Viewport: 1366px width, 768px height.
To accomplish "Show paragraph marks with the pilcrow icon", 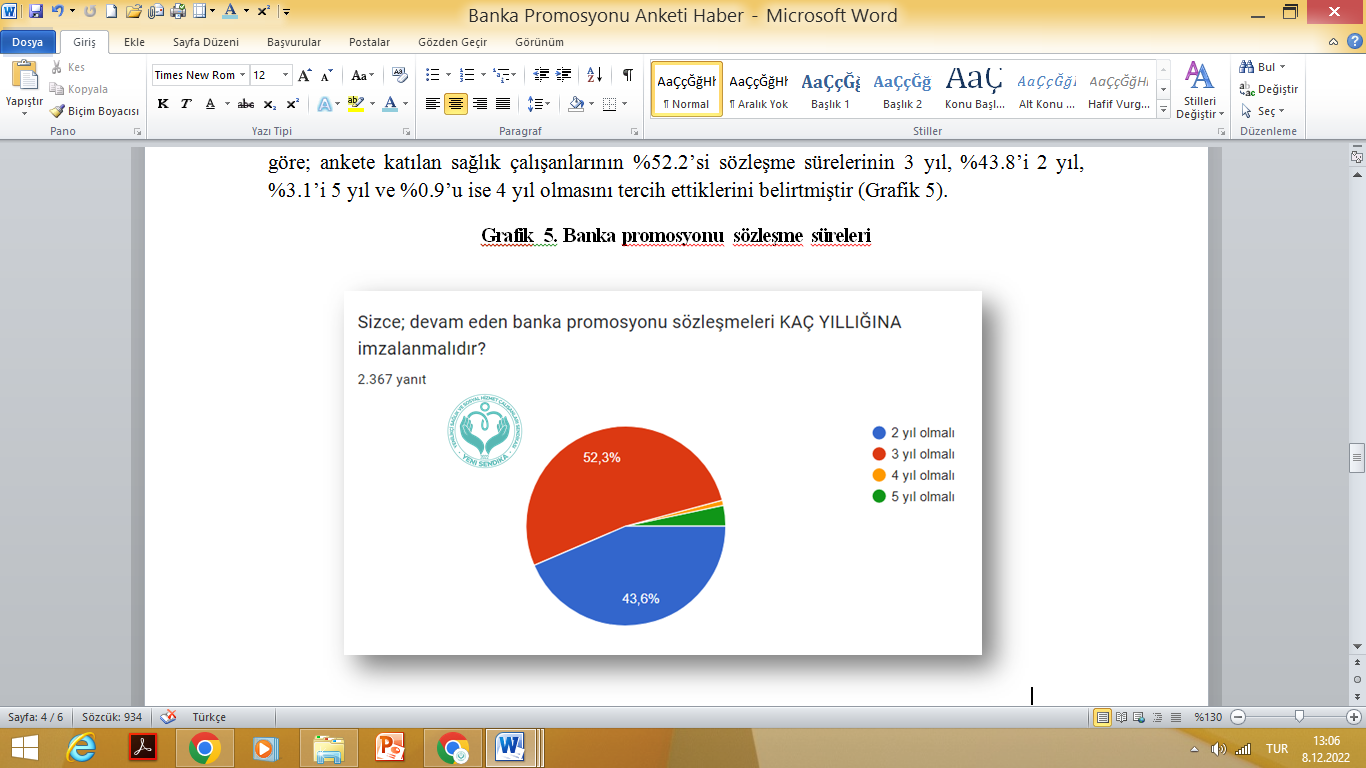I will tap(627, 75).
